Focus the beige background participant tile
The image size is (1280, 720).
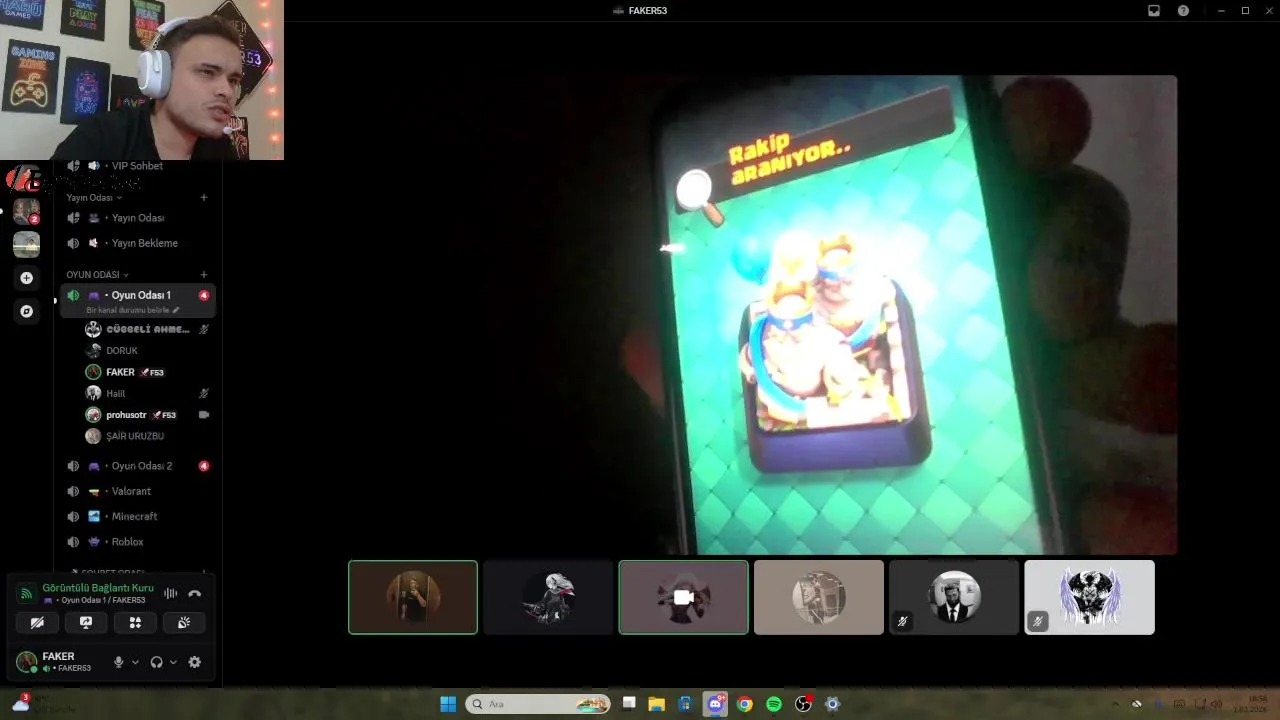coord(819,597)
